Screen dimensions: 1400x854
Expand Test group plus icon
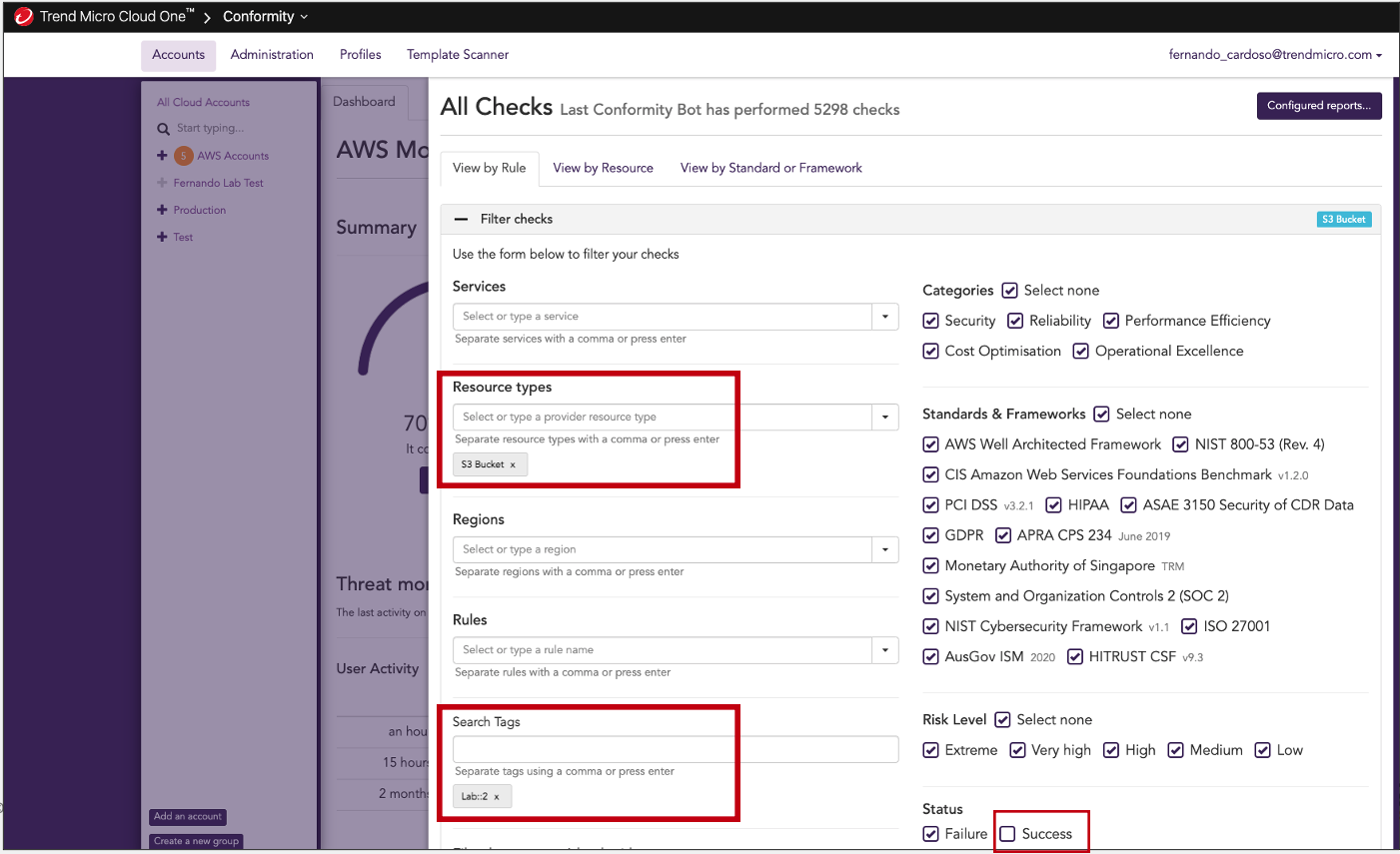[x=162, y=237]
